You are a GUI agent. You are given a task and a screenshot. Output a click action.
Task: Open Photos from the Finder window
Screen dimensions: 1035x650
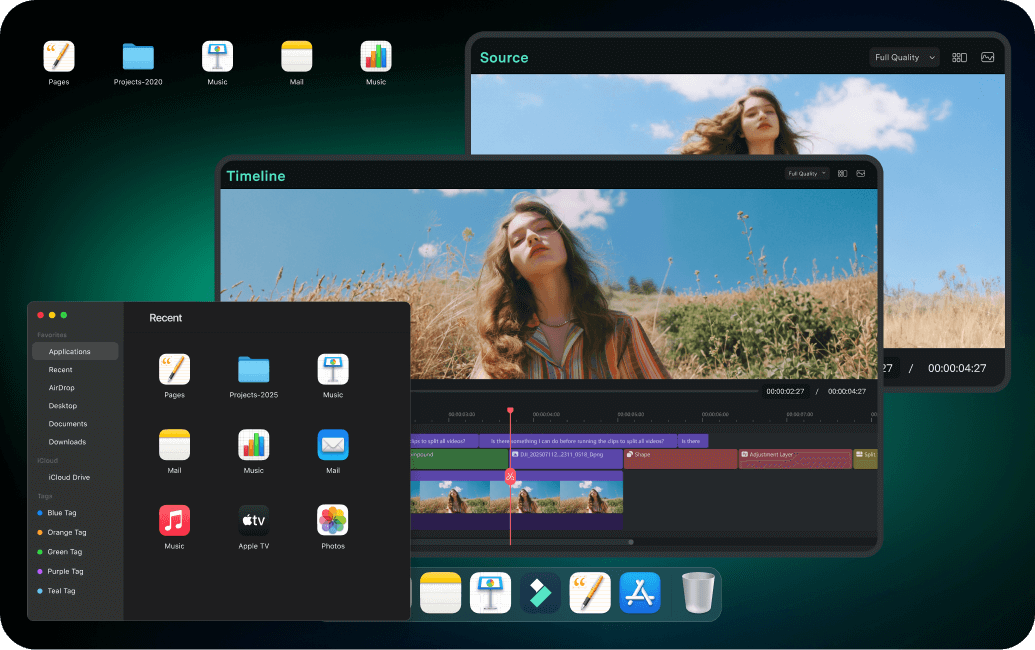(x=333, y=521)
